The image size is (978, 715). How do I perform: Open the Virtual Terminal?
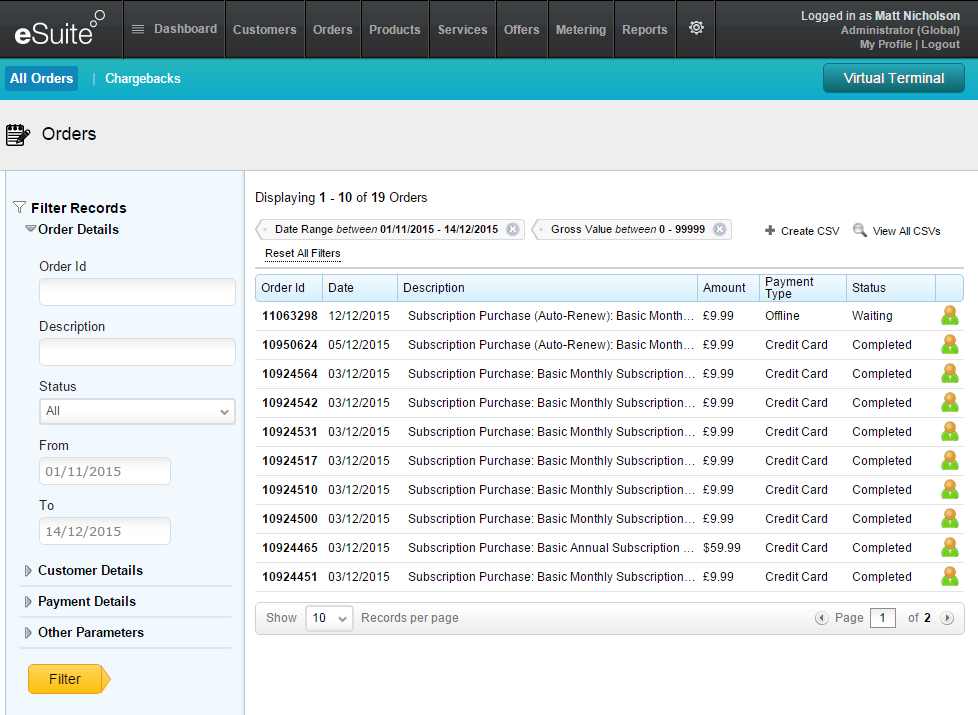(893, 78)
